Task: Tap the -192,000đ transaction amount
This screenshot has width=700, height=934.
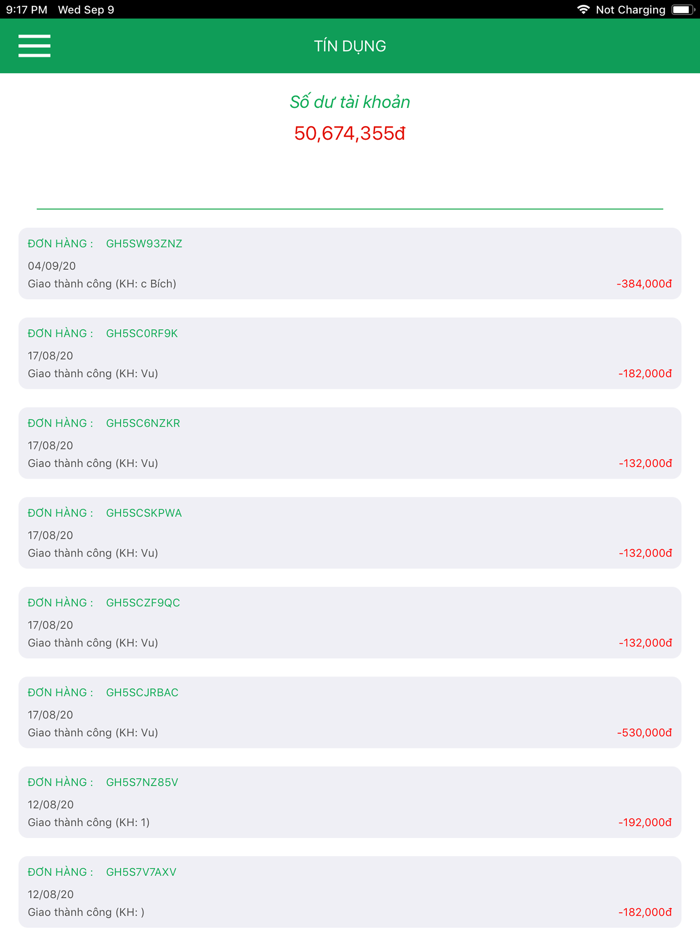Action: tap(644, 823)
